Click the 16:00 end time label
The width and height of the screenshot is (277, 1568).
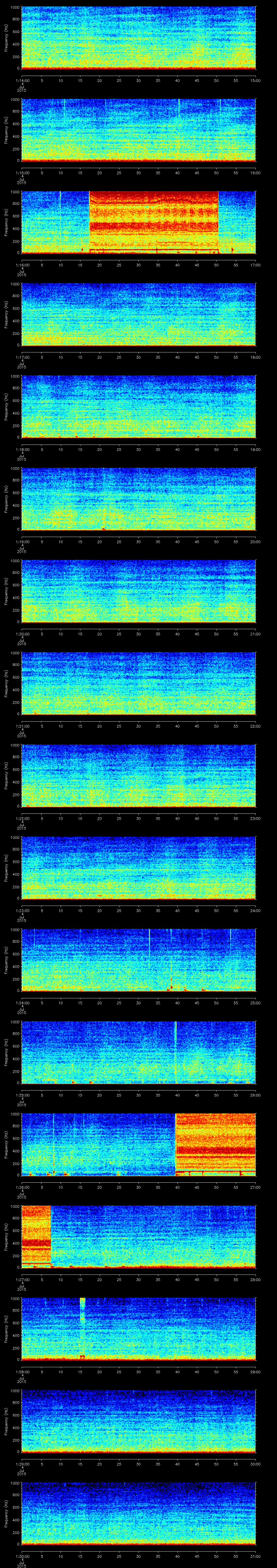pos(256,173)
